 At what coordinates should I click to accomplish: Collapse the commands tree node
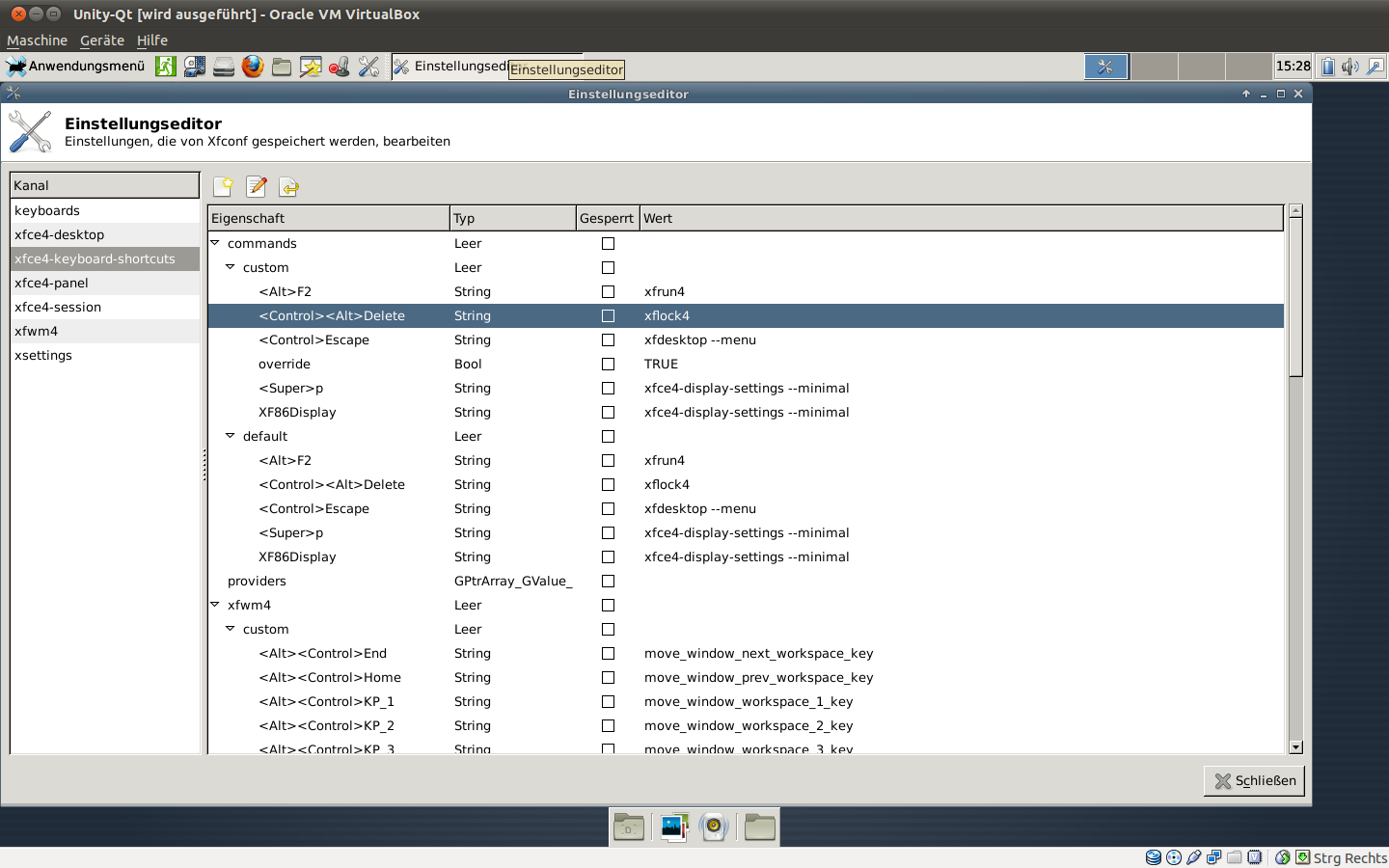coord(215,243)
